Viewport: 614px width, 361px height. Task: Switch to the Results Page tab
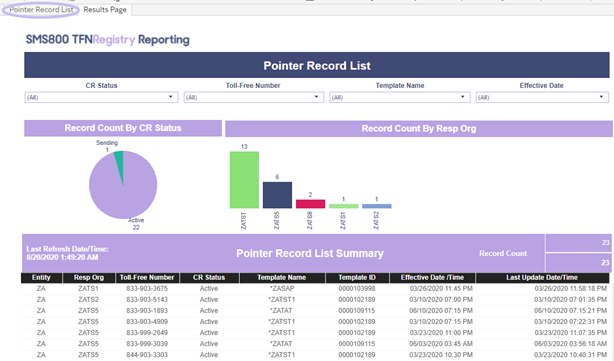coord(105,10)
